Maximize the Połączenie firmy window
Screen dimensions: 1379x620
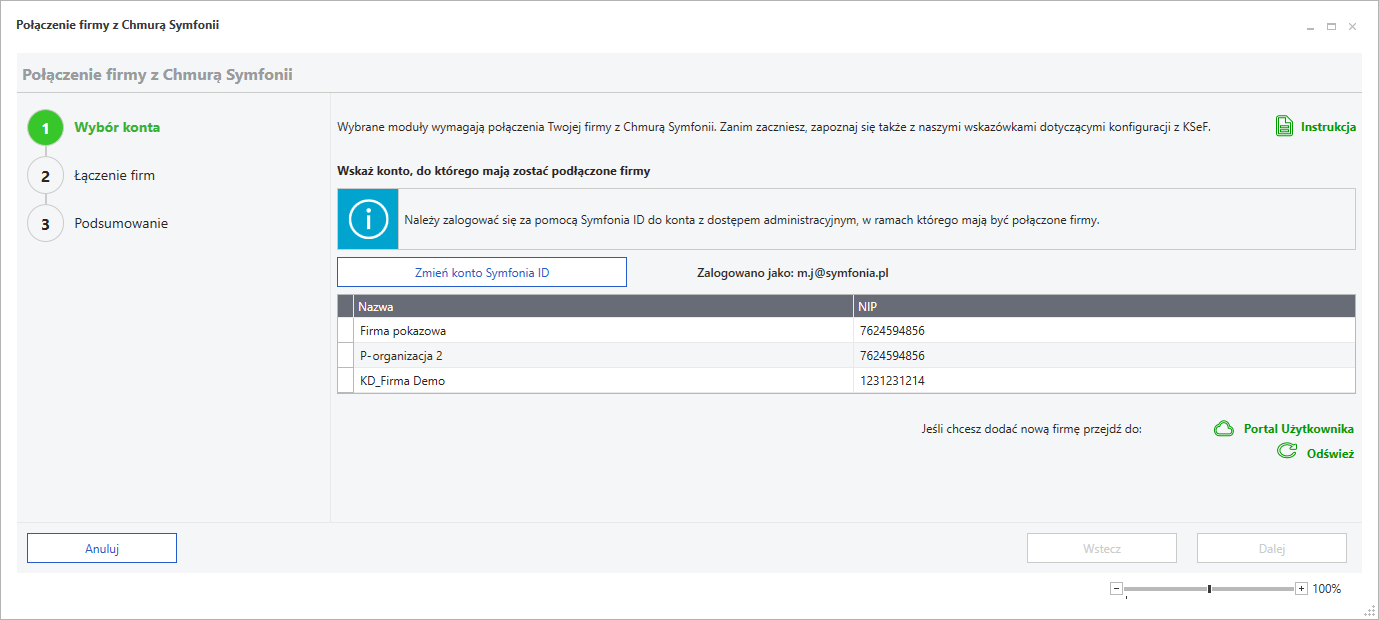1331,27
